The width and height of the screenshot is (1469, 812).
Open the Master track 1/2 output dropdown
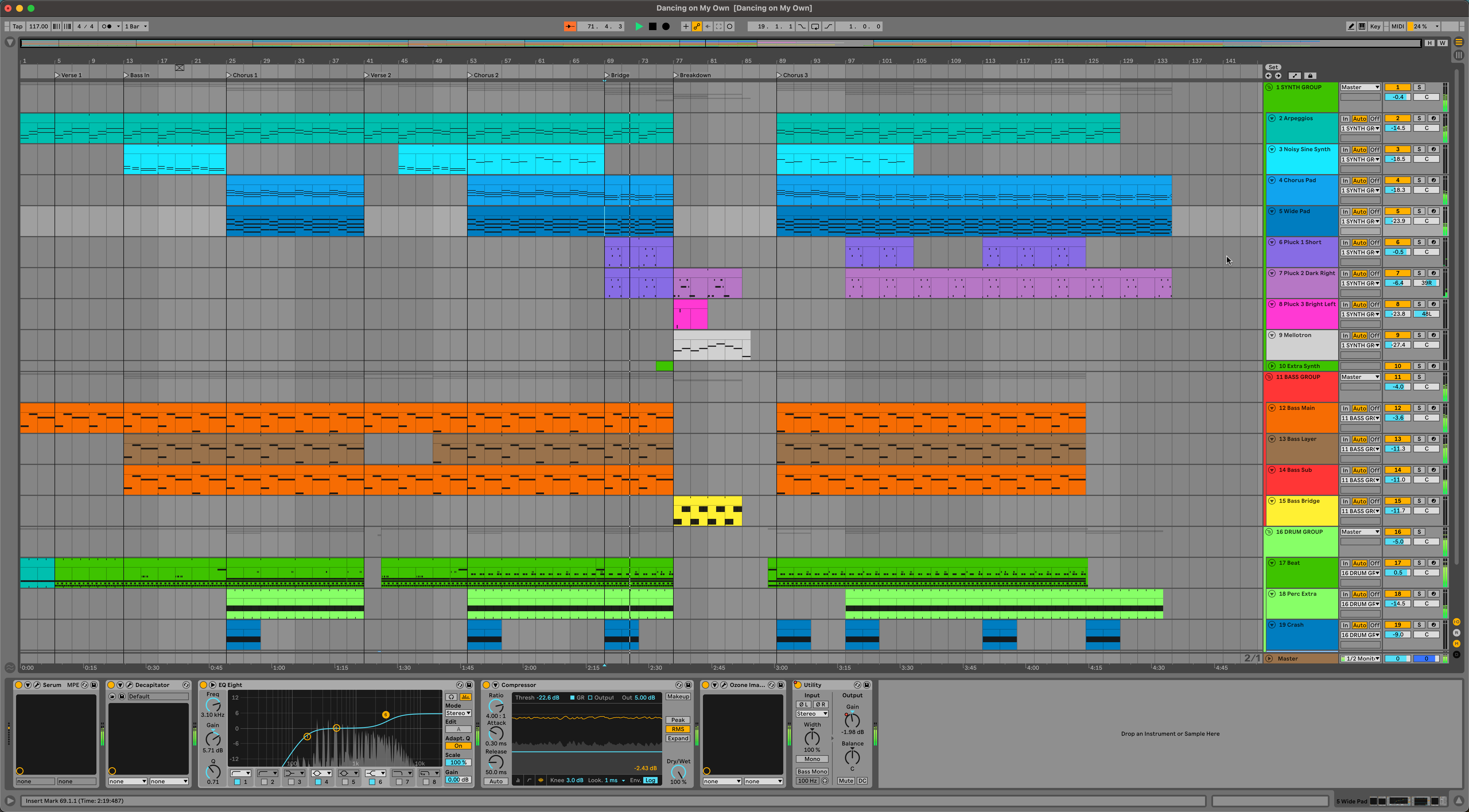pyautogui.click(x=1360, y=659)
